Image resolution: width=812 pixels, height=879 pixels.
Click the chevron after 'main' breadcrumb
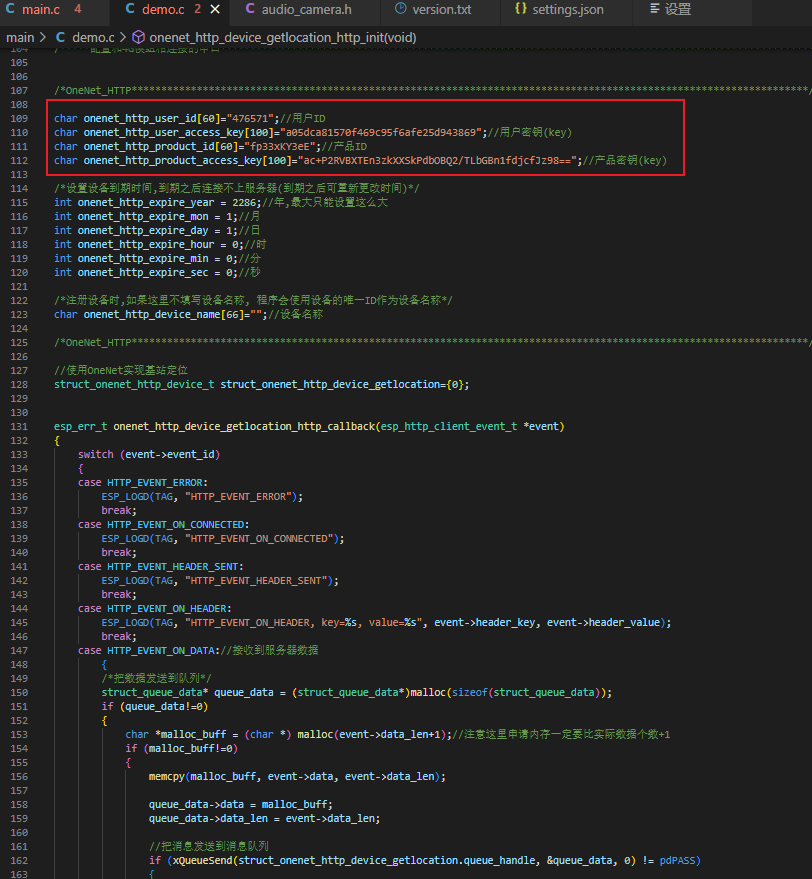[43, 38]
